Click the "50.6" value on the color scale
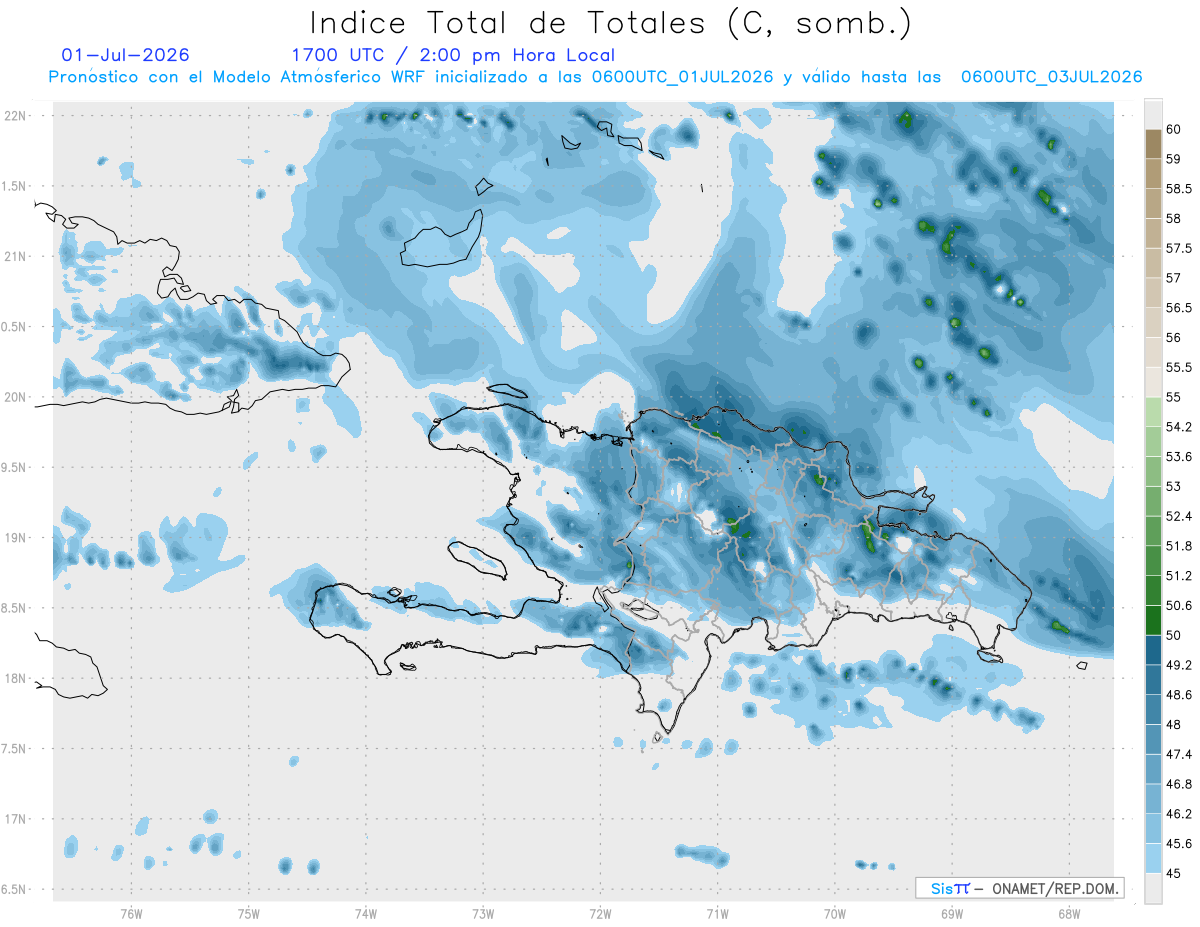The image size is (1200, 927). 1178,606
